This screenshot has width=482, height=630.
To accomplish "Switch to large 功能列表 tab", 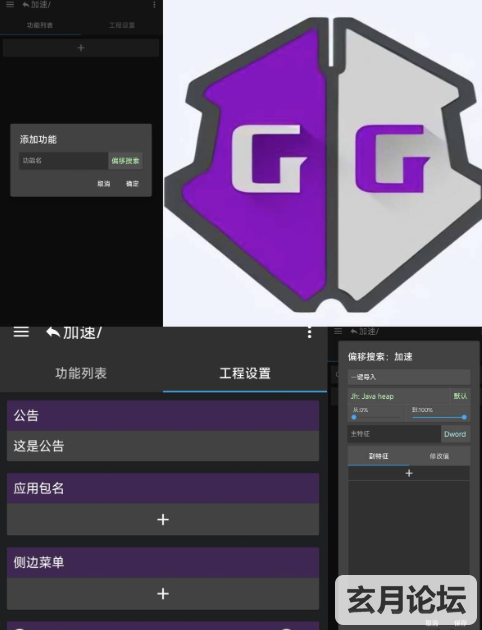I will coord(81,373).
